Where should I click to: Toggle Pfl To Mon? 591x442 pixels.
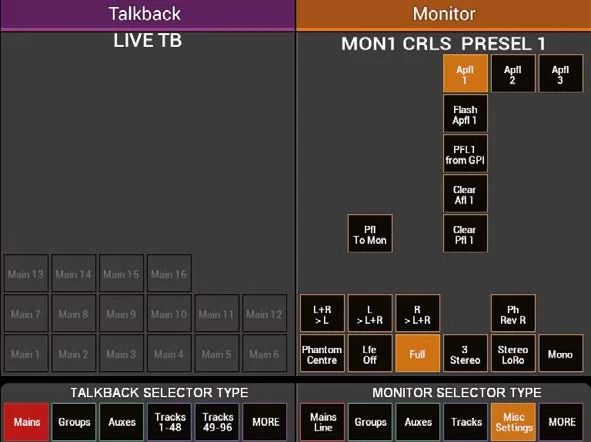click(370, 234)
